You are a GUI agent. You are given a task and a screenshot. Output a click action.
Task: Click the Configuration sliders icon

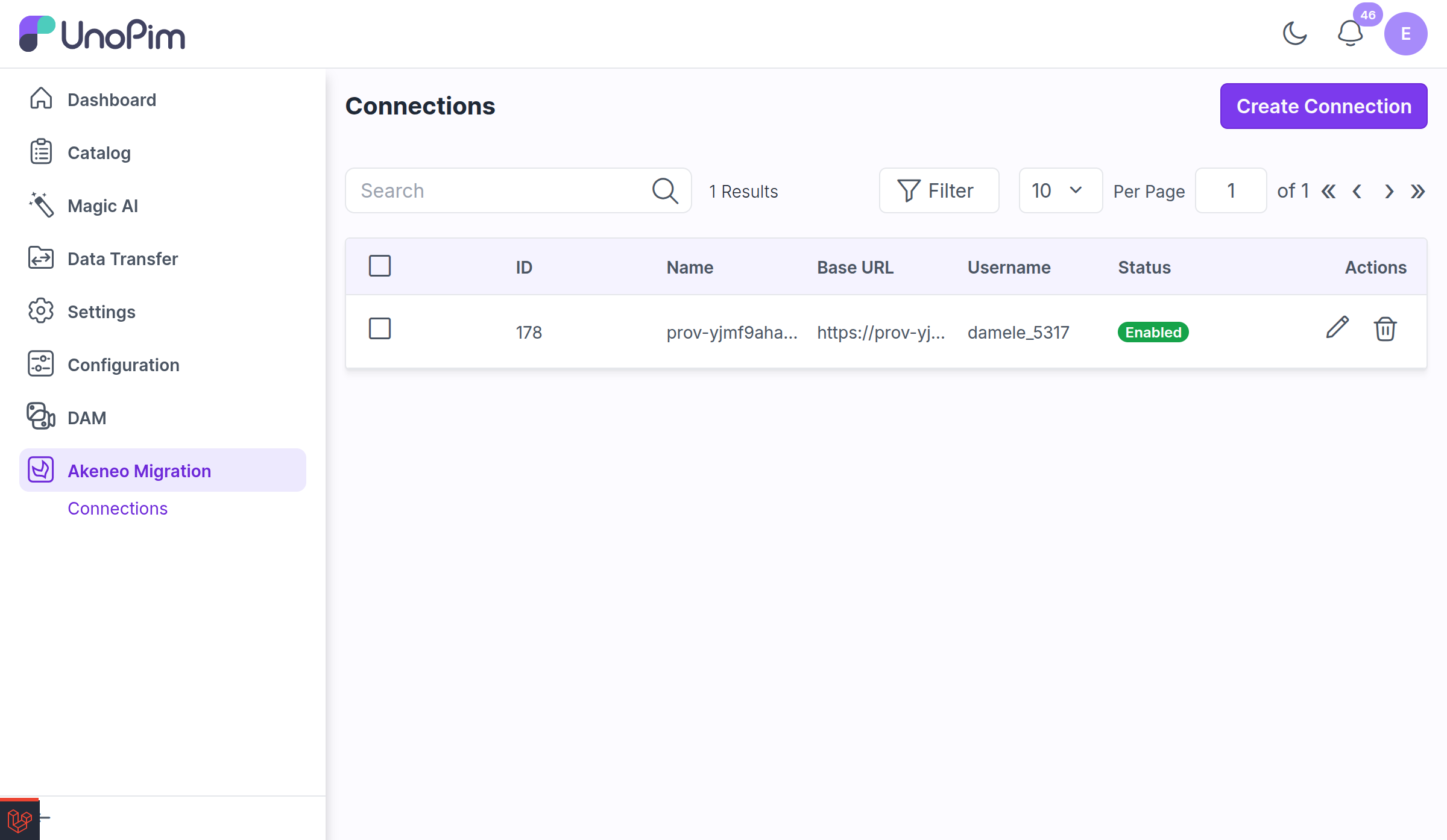pyautogui.click(x=41, y=363)
